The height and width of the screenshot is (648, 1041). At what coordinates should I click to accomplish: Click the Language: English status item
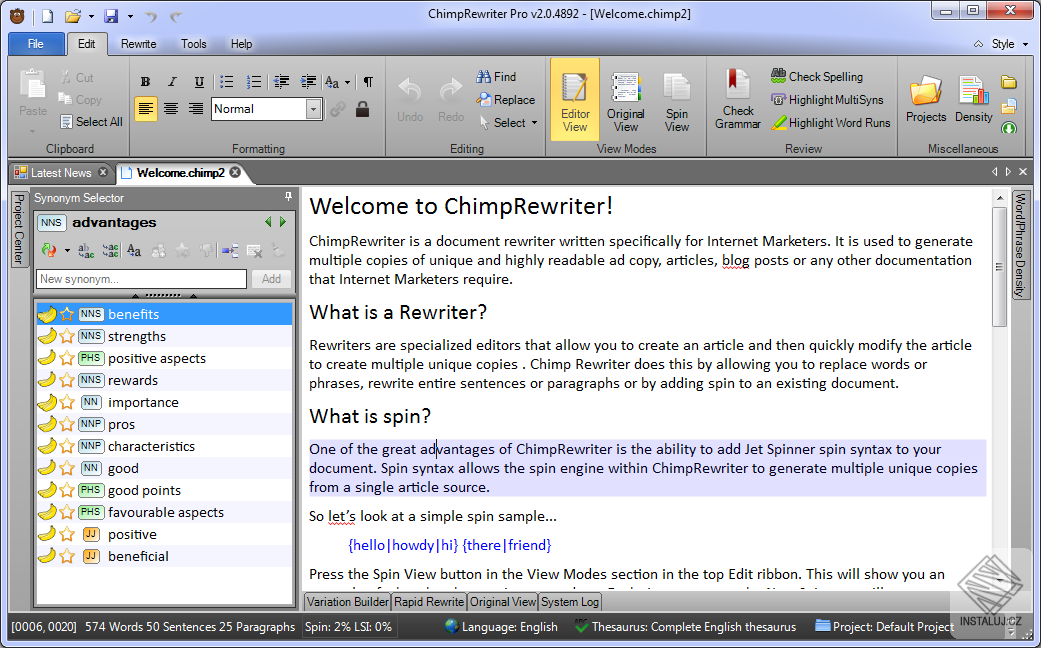pos(501,627)
